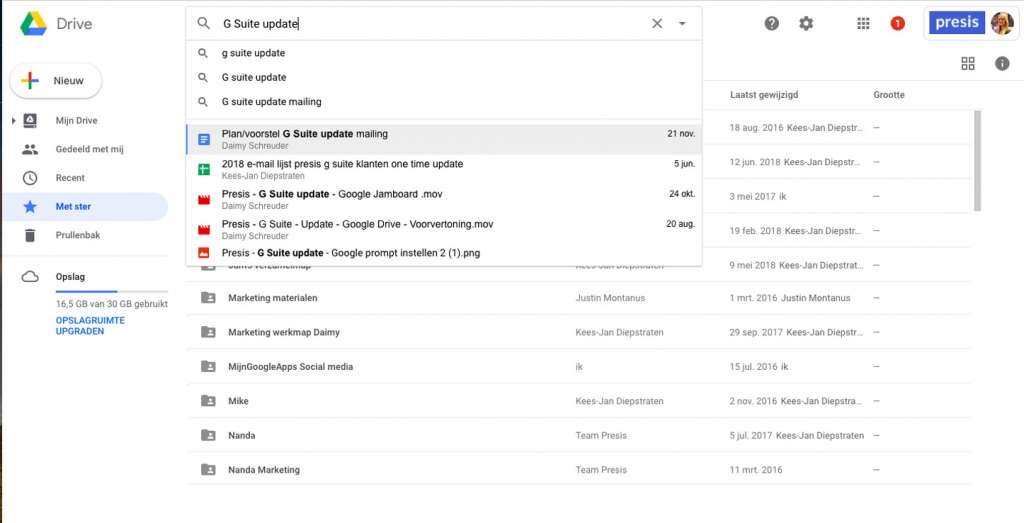1024x523 pixels.
Task: Open Recent in sidebar
Action: 70,178
